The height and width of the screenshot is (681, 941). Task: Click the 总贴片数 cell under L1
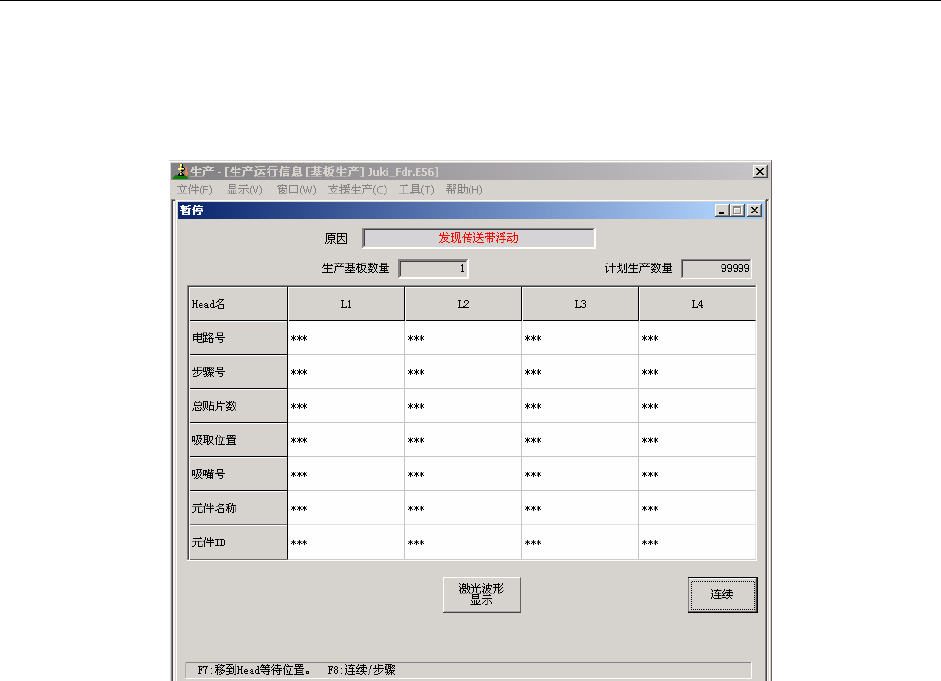(x=346, y=406)
